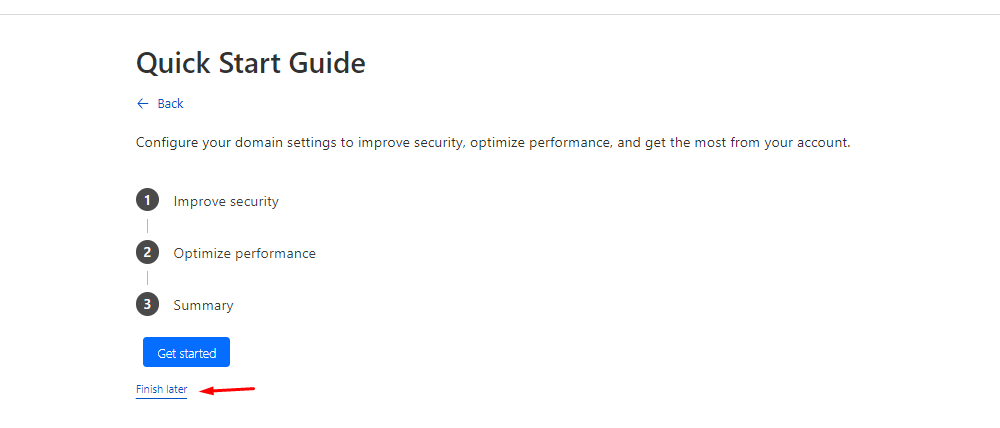Select the step 3 numbered circle
The width and height of the screenshot is (1000, 428).
click(147, 304)
